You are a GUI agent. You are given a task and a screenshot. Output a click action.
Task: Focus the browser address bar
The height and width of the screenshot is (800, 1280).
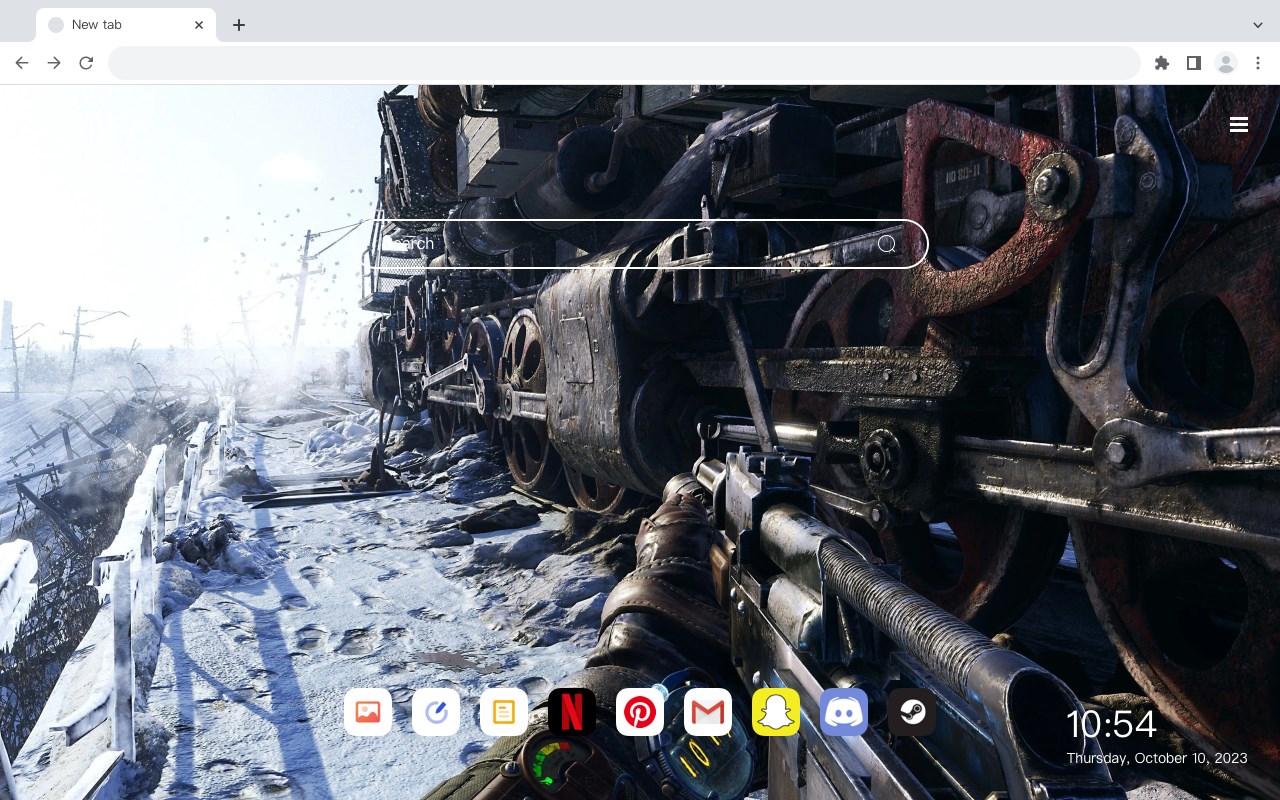tap(624, 63)
